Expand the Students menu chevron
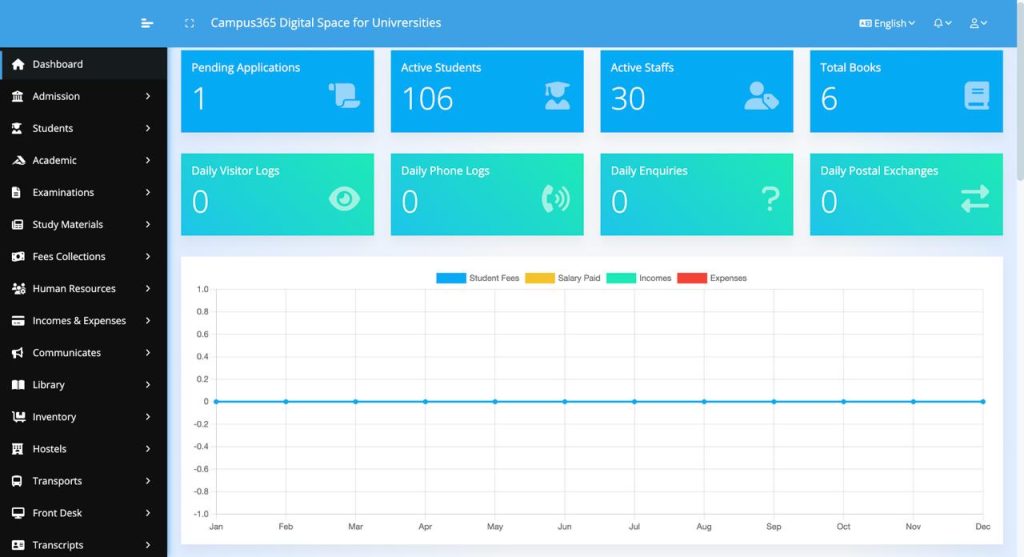Screen dimensions: 1024x557 [148, 128]
